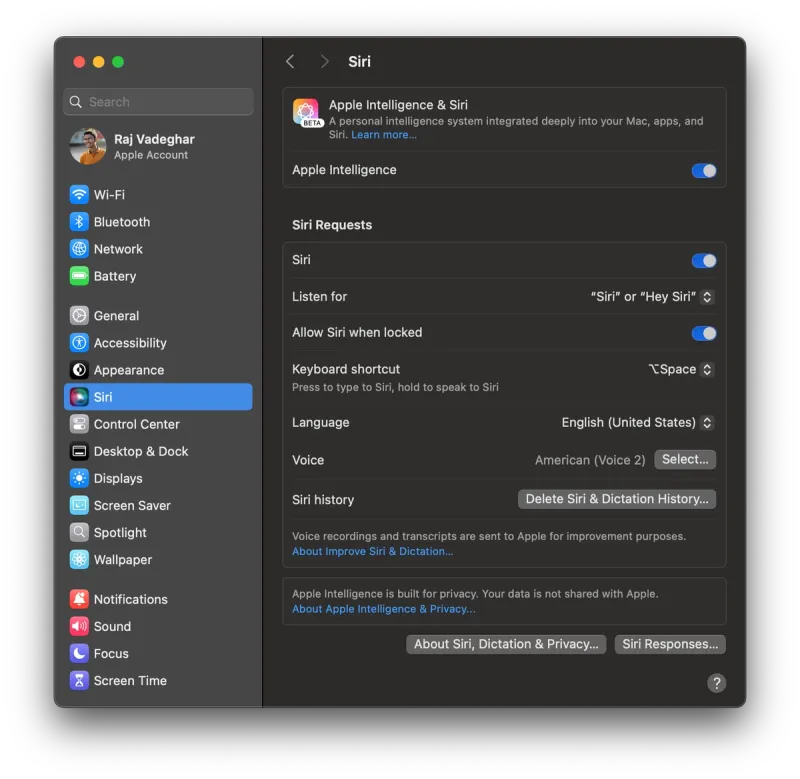800x779 pixels.
Task: Click Delete Siri & Dictation History
Action: coord(617,499)
